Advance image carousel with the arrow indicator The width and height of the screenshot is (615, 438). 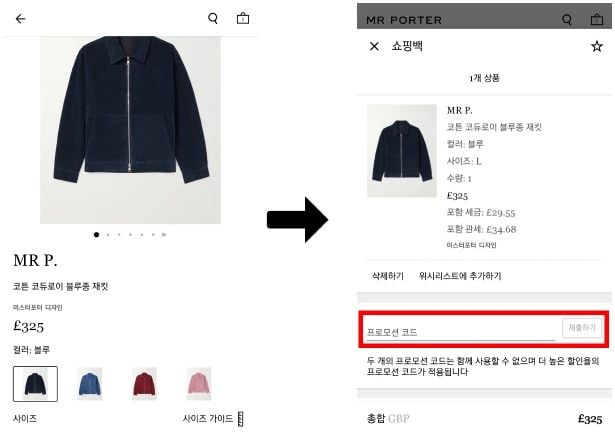pyautogui.click(x=164, y=234)
